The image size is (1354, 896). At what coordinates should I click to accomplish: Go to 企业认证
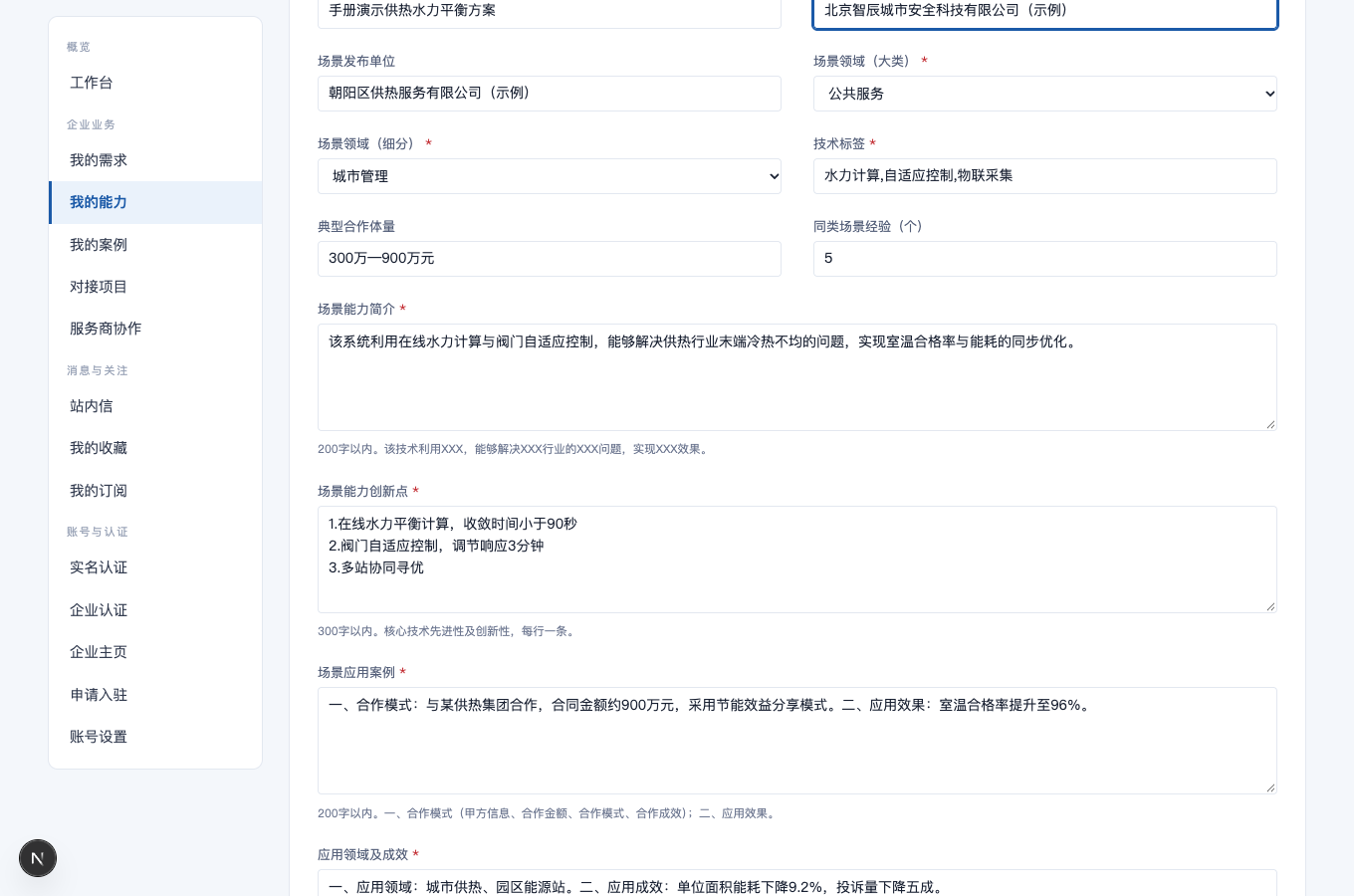click(x=155, y=610)
